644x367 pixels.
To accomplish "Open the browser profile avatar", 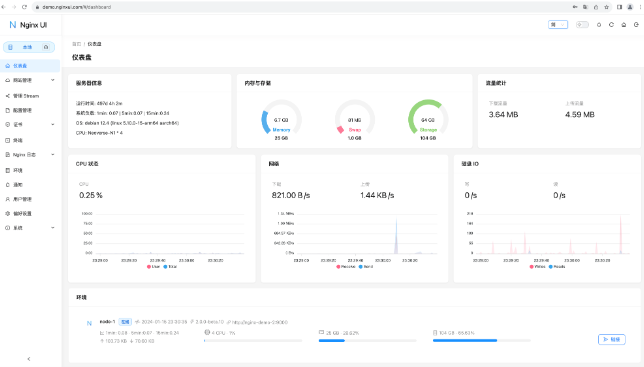I will pos(630,7).
